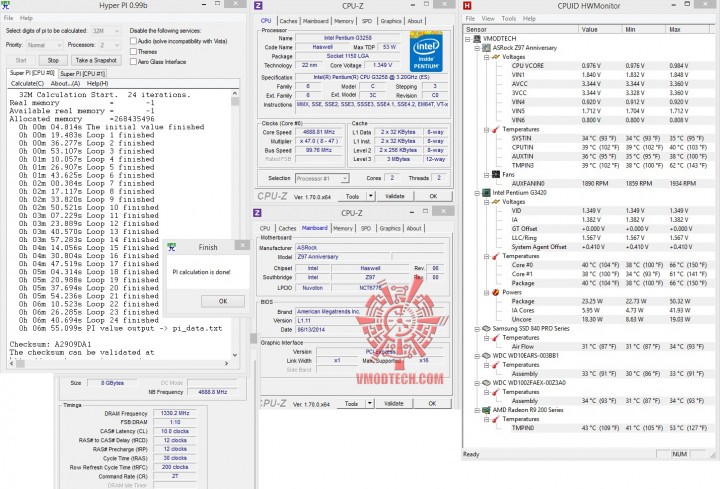720x489 pixels.
Task: Collapse the VMODTECH root tree node
Action: [467, 39]
